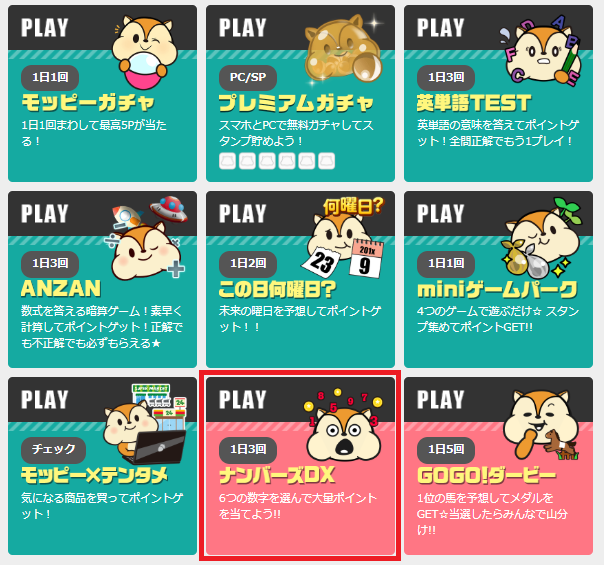
Task: Click the horse mascot on GOGO!ダービー
Action: pyautogui.click(x=541, y=425)
